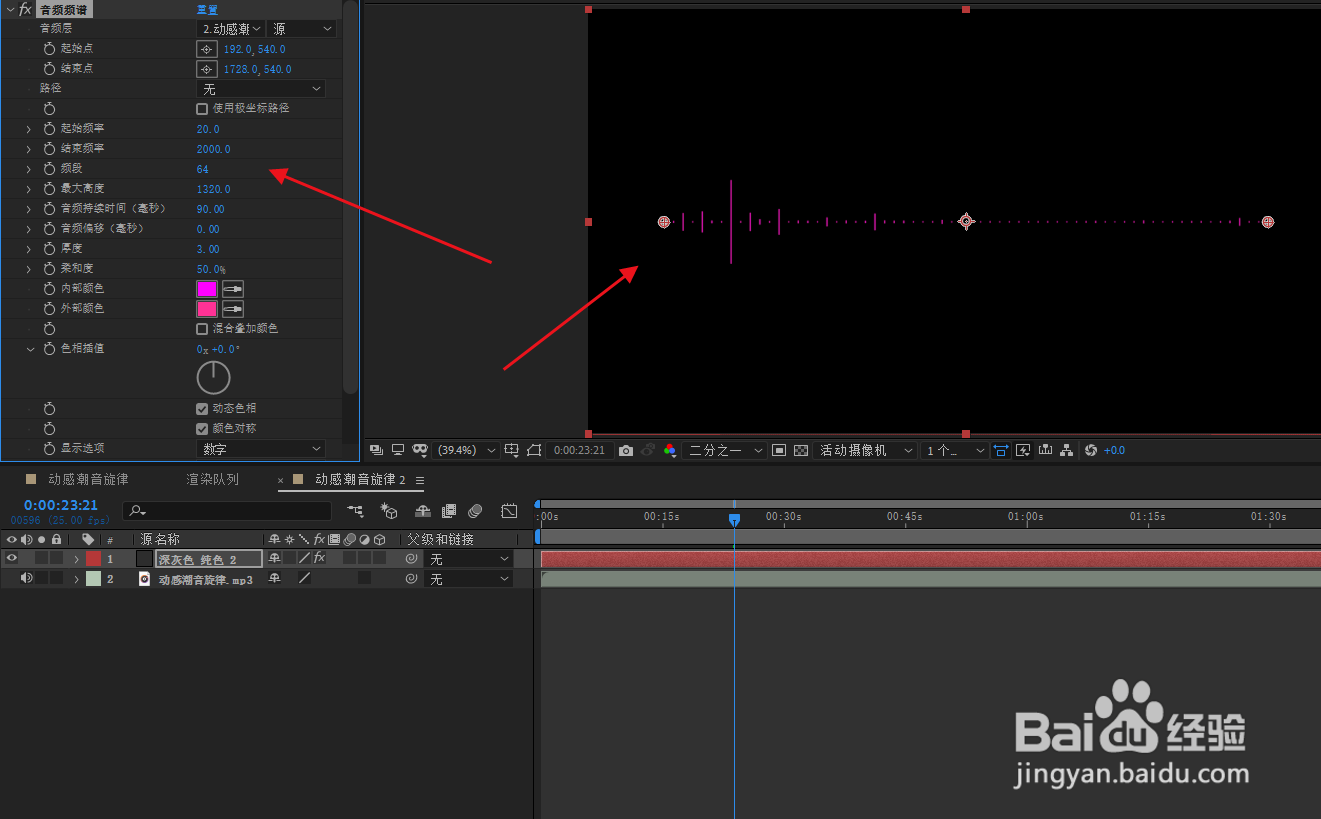Toggle the 频段 stopwatch keyframe icon
The image size is (1321, 819).
coord(49,169)
